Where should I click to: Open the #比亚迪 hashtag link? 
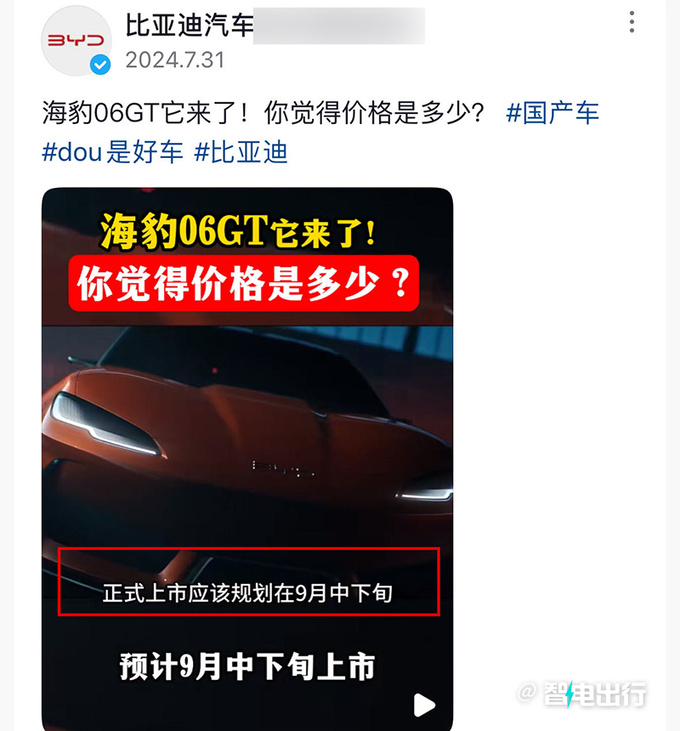click(240, 152)
